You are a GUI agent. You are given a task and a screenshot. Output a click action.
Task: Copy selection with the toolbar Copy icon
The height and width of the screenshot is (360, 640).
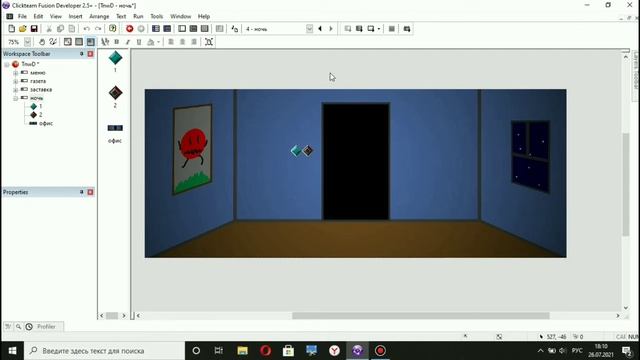[x=60, y=29]
